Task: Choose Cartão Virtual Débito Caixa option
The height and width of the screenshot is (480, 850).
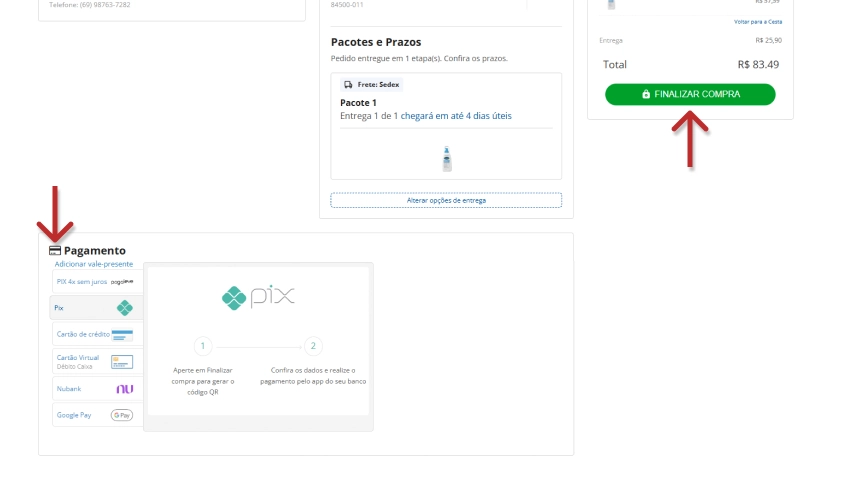Action: (78, 362)
